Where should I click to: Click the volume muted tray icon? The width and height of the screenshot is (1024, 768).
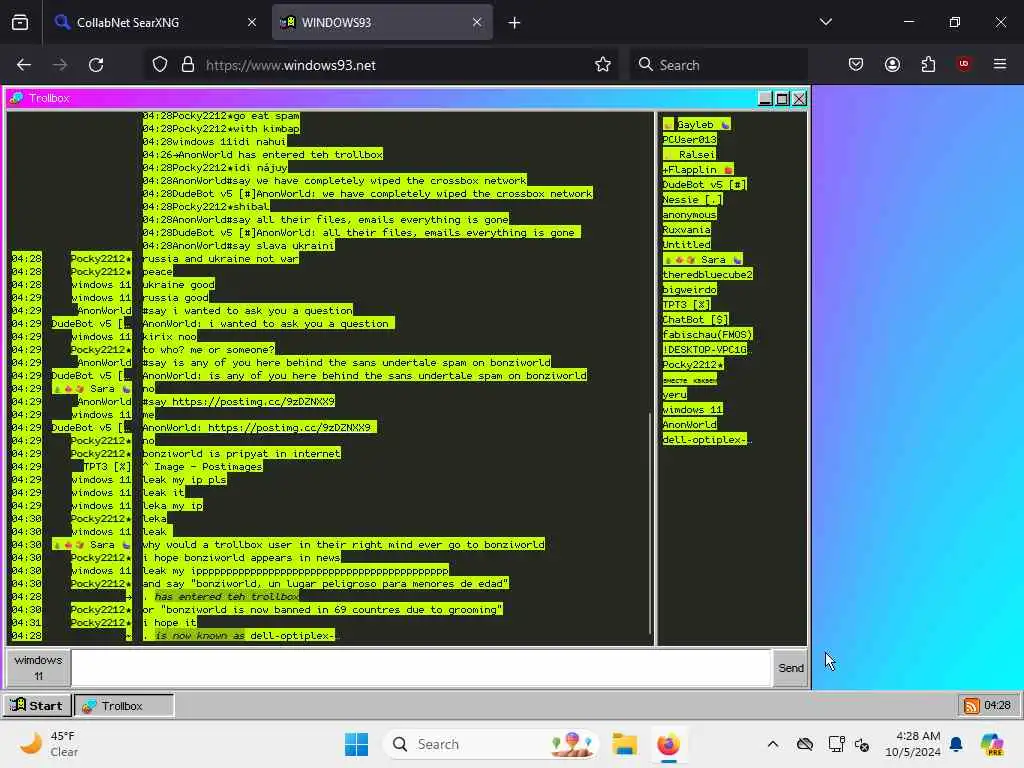[862, 744]
